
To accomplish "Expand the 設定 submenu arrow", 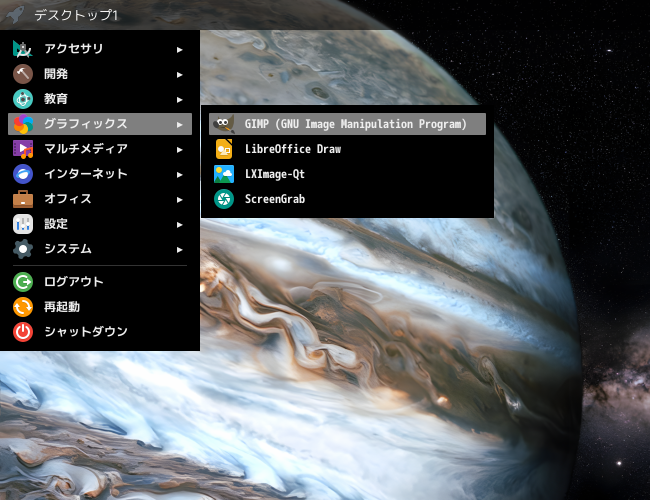I will coord(179,225).
